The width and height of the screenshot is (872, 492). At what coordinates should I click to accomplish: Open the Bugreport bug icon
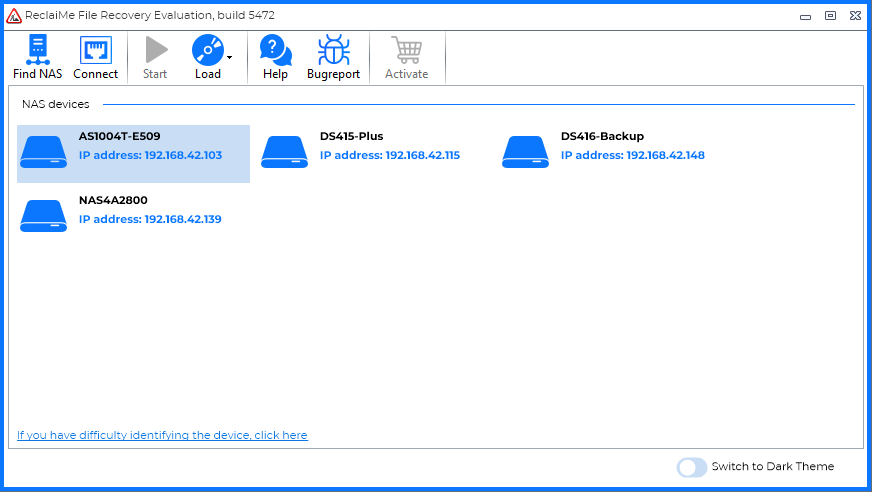pos(333,50)
